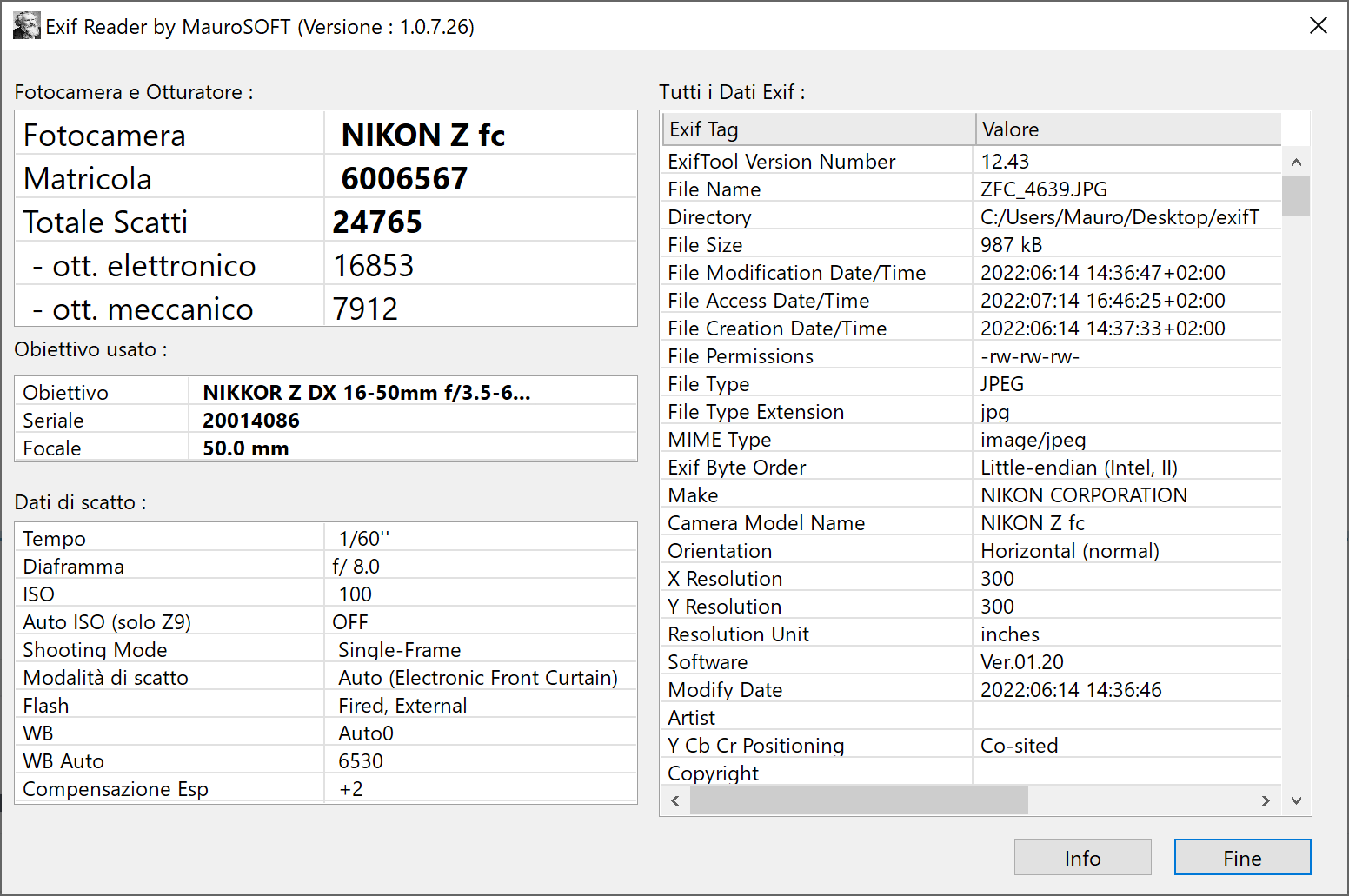The image size is (1349, 896).
Task: Click the ott. elettronico value 16853
Action: [x=374, y=265]
